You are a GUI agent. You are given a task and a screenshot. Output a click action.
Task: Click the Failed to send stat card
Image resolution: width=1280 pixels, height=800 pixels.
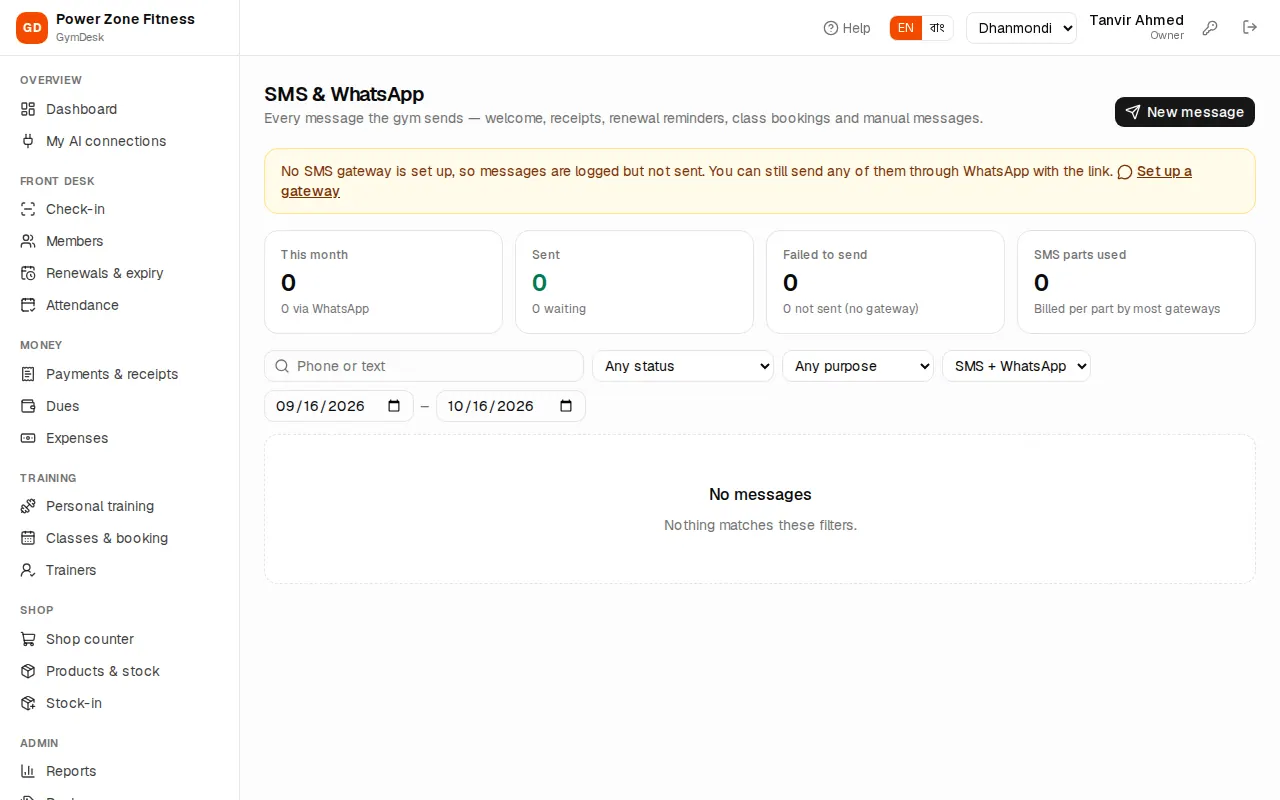point(885,282)
